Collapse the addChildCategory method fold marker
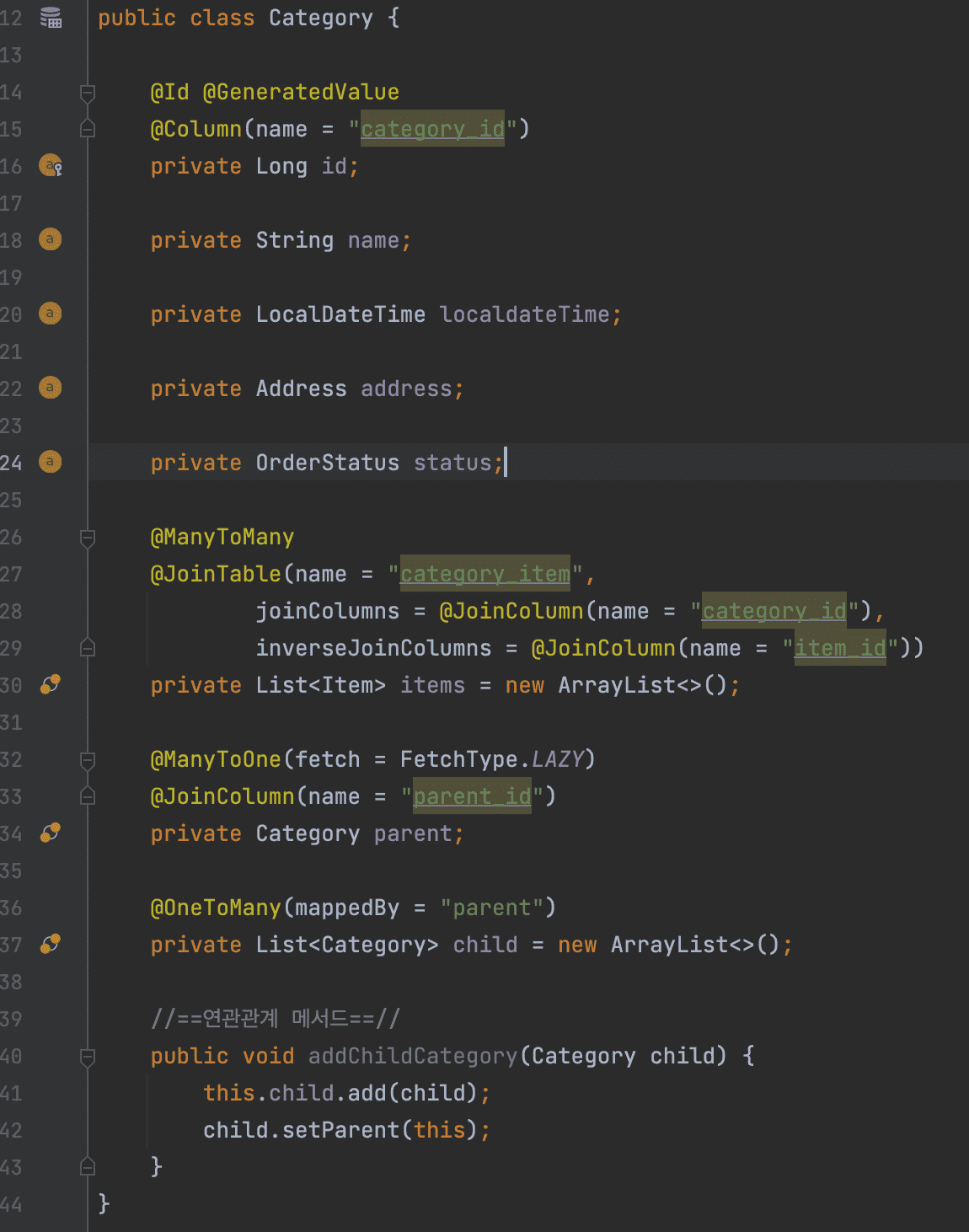 point(88,1057)
